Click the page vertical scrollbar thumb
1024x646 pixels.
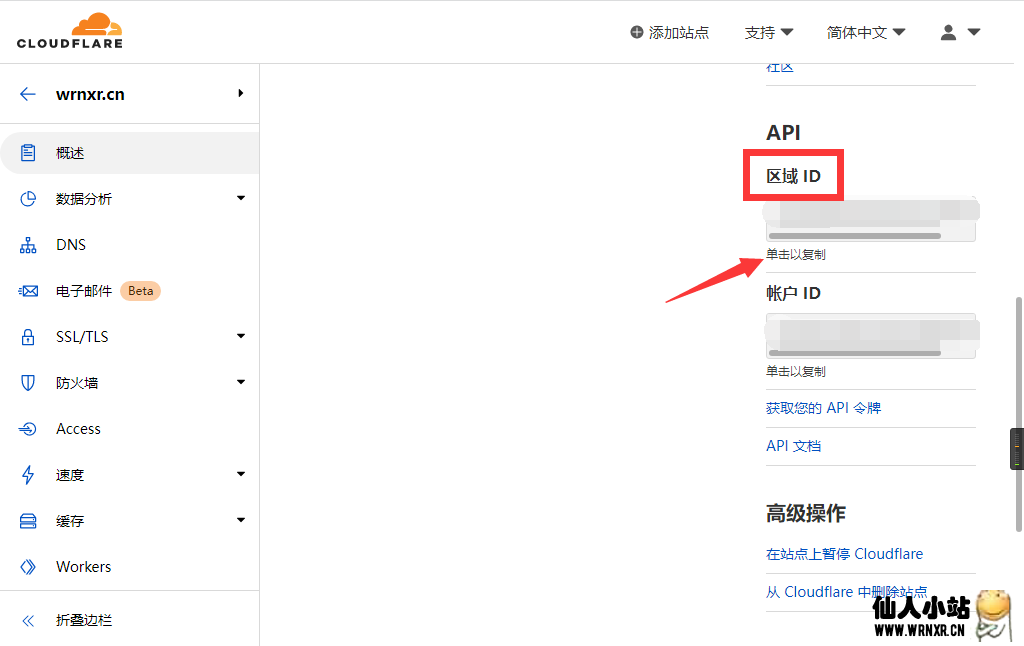[1019, 415]
